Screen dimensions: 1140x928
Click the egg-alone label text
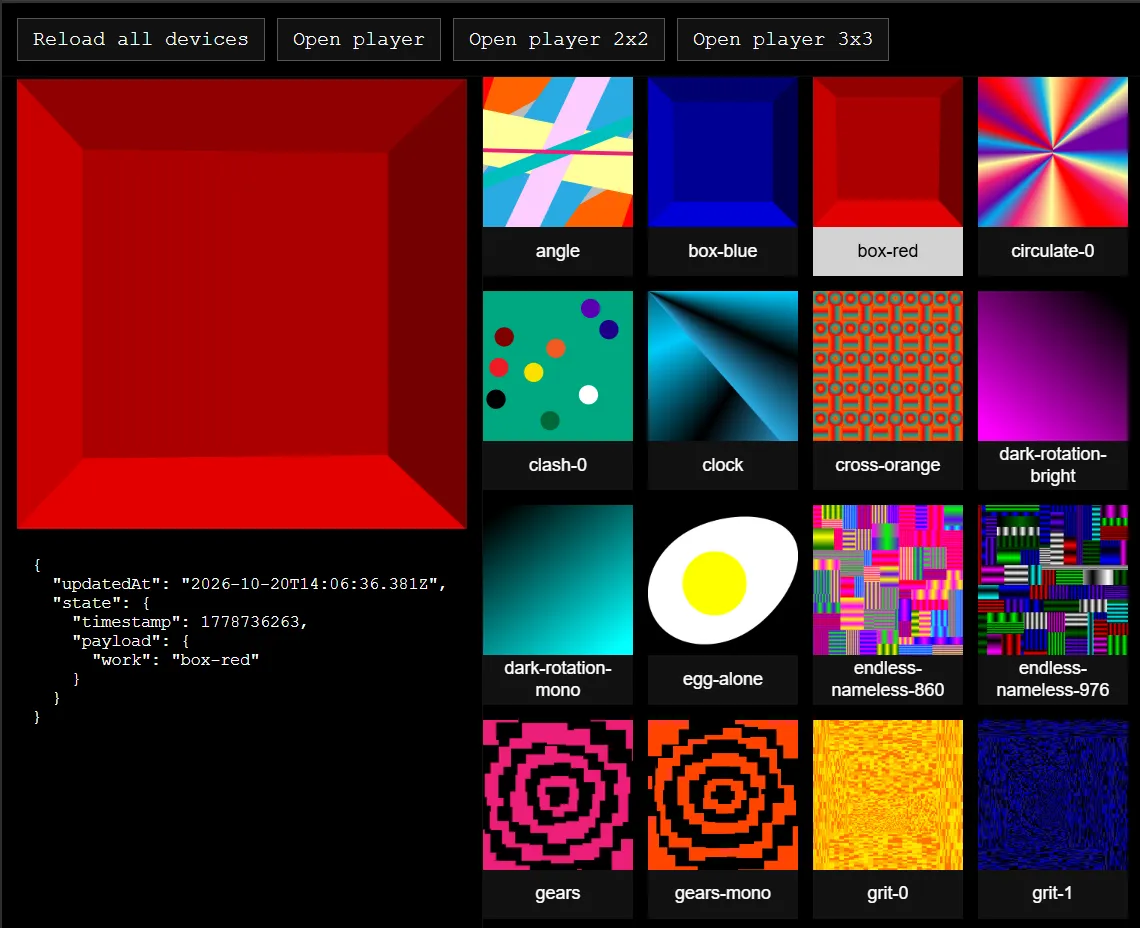tap(723, 679)
